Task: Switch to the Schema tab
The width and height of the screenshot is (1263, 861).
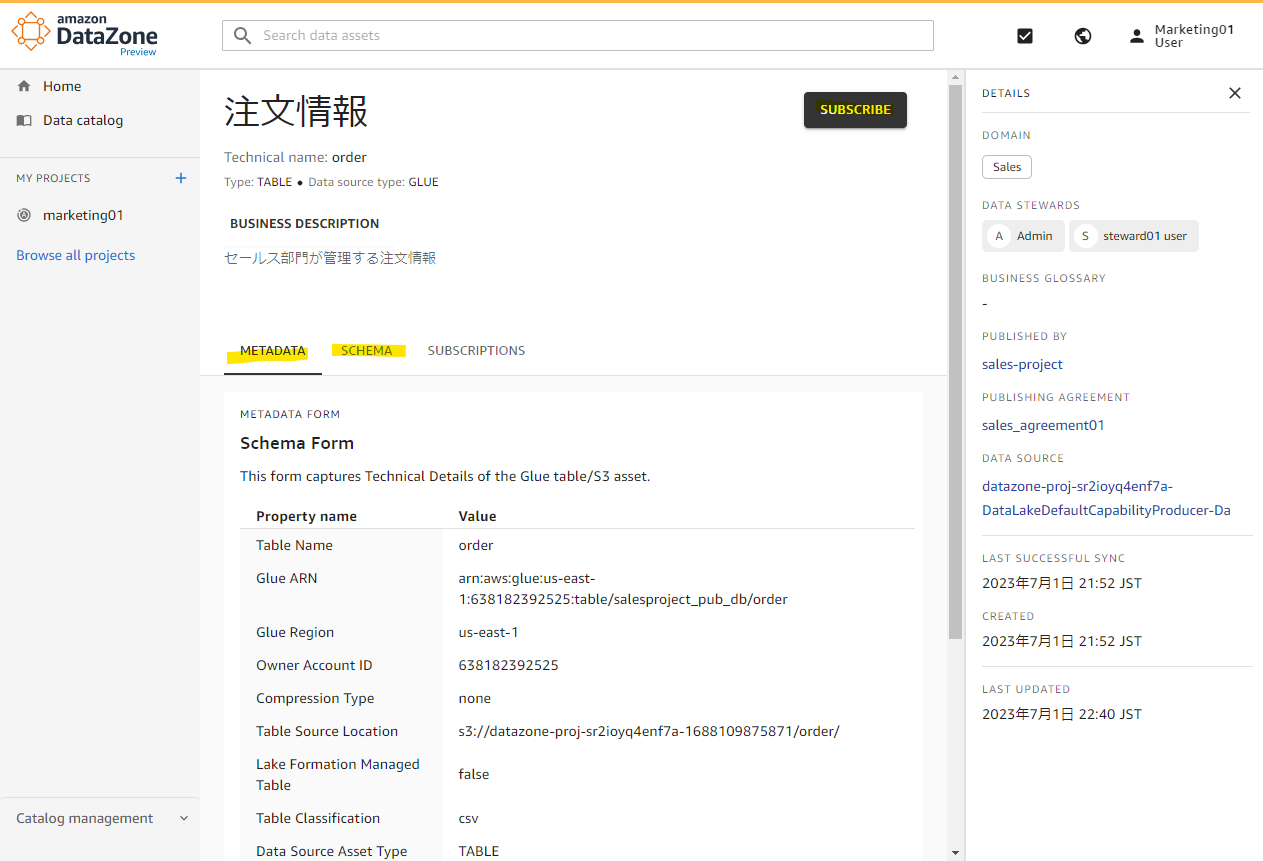Action: (x=367, y=351)
